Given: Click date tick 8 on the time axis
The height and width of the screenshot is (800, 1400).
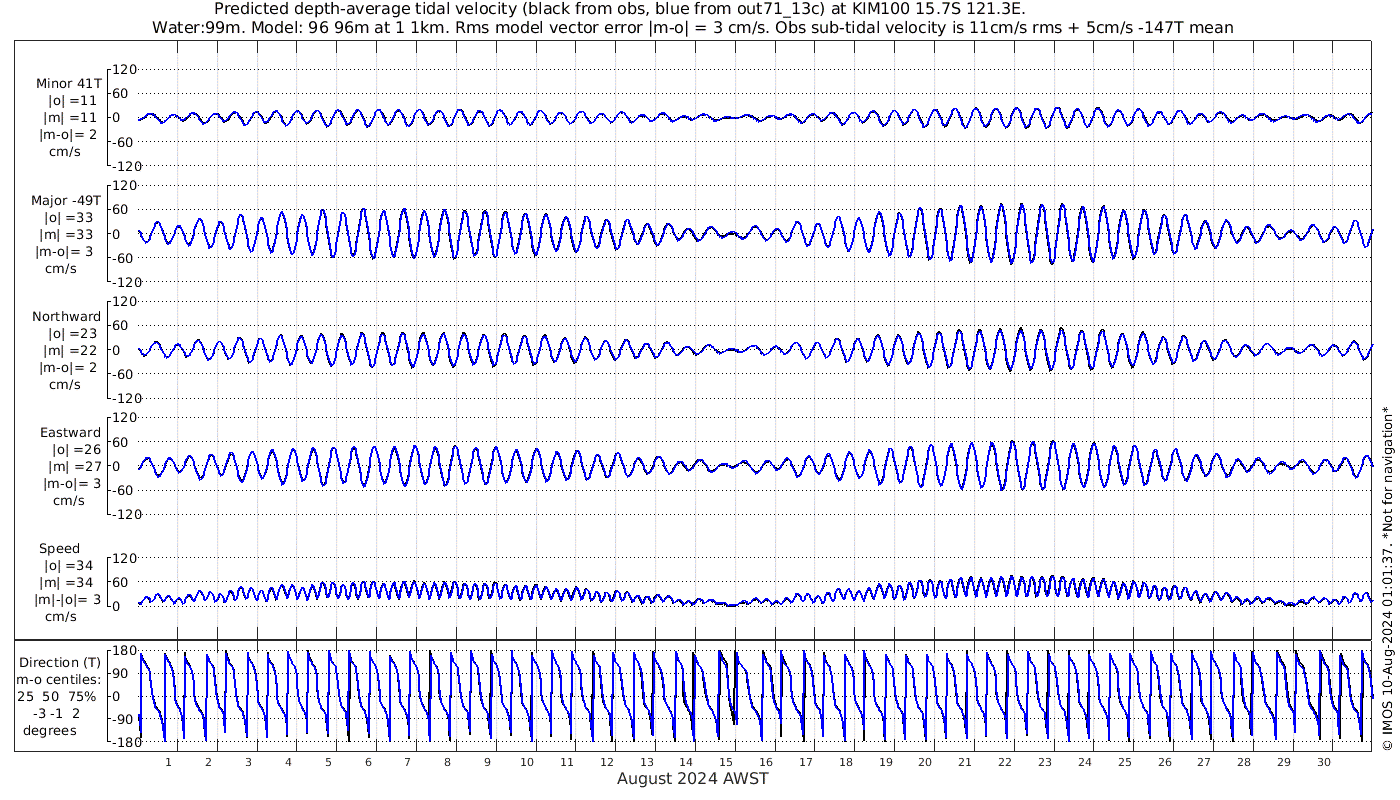Looking at the screenshot, I should click(447, 762).
